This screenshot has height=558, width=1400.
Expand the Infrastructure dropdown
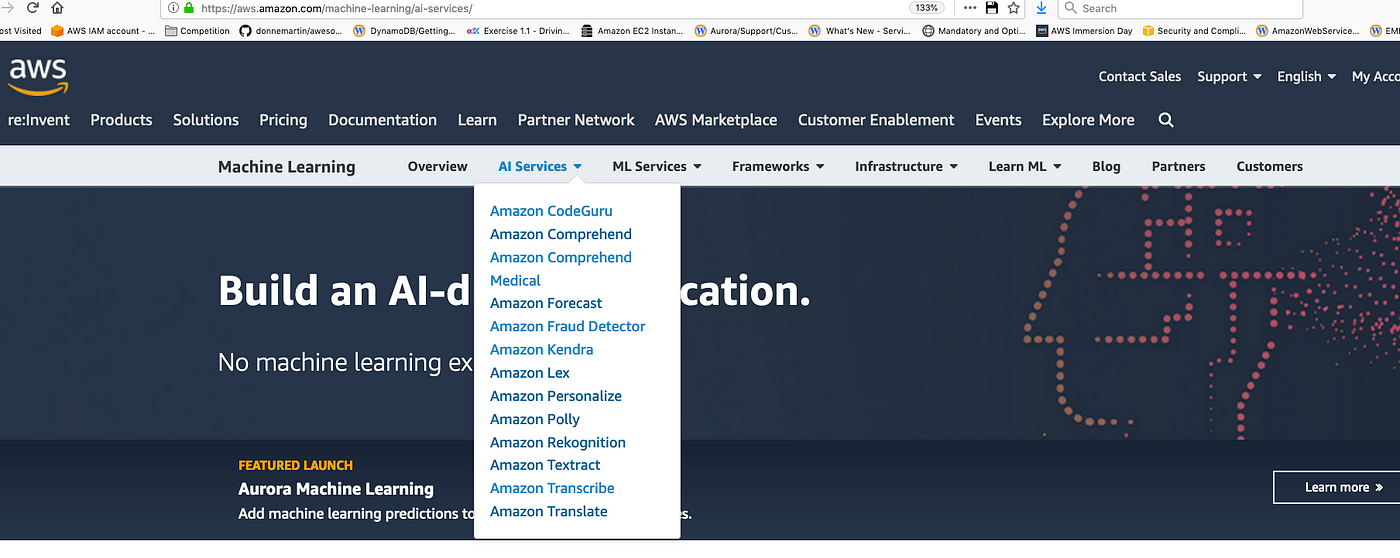(x=906, y=166)
